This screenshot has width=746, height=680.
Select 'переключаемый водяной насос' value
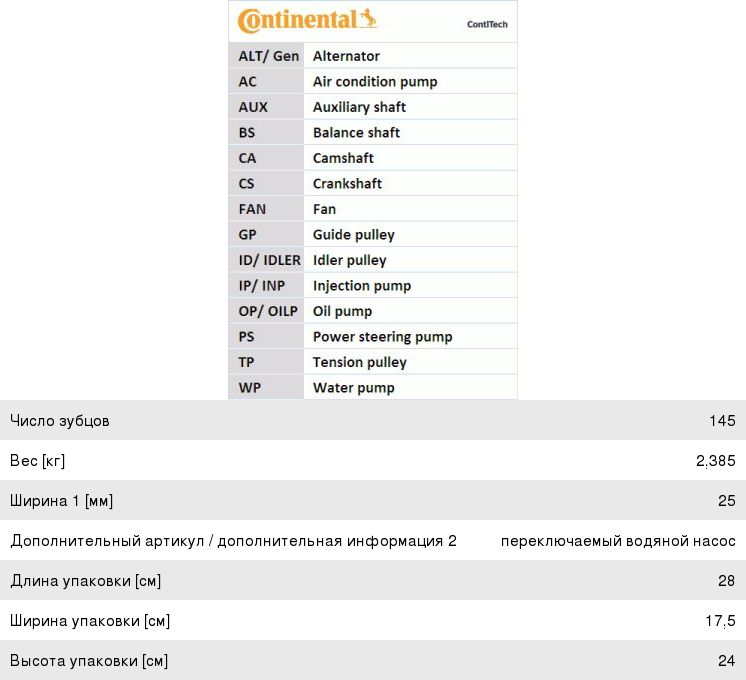click(618, 541)
